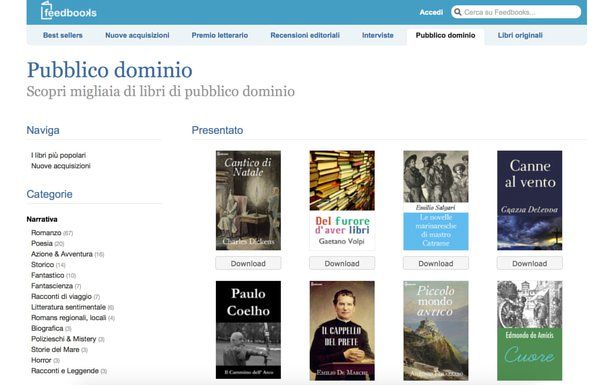610x385 pixels.
Task: Switch to Nuove acquisizioni tab
Action: 137,35
